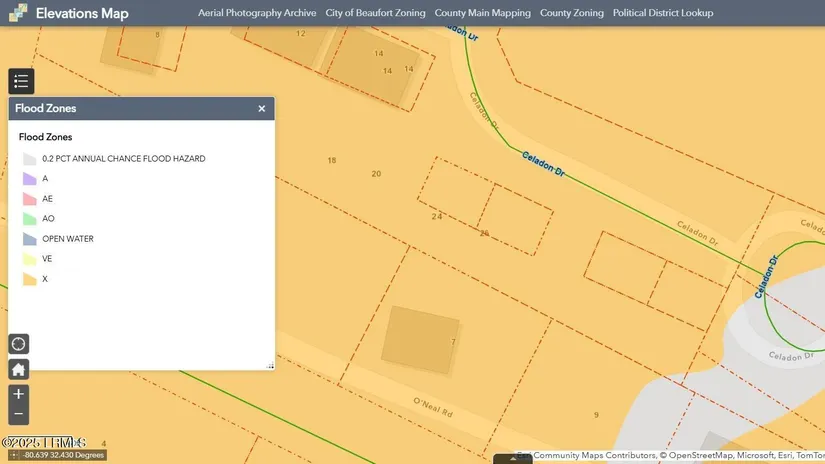Close the Flood Zones panel
Image resolution: width=825 pixels, height=464 pixels.
[262, 108]
